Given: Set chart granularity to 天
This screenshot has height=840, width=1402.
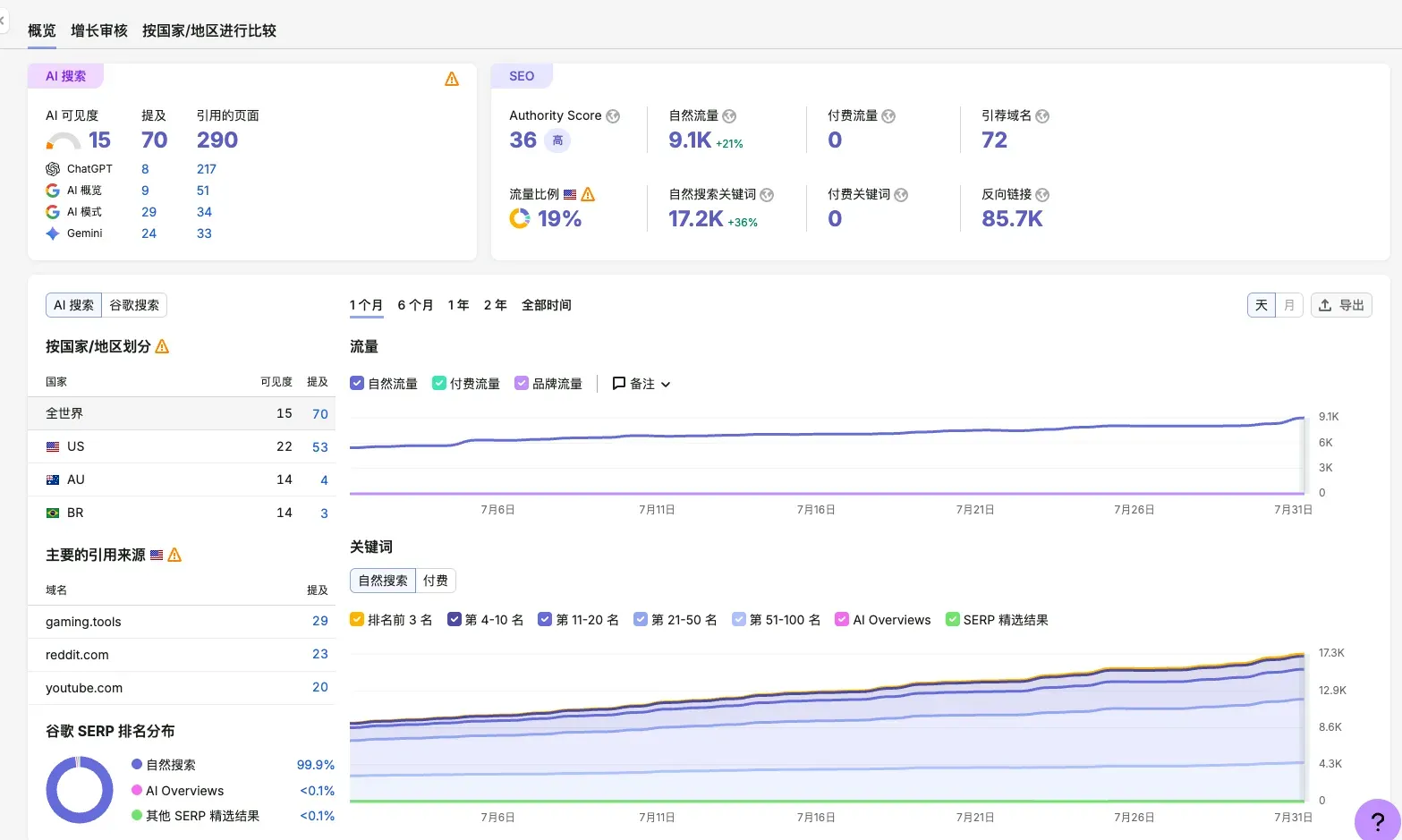Looking at the screenshot, I should pos(1262,305).
